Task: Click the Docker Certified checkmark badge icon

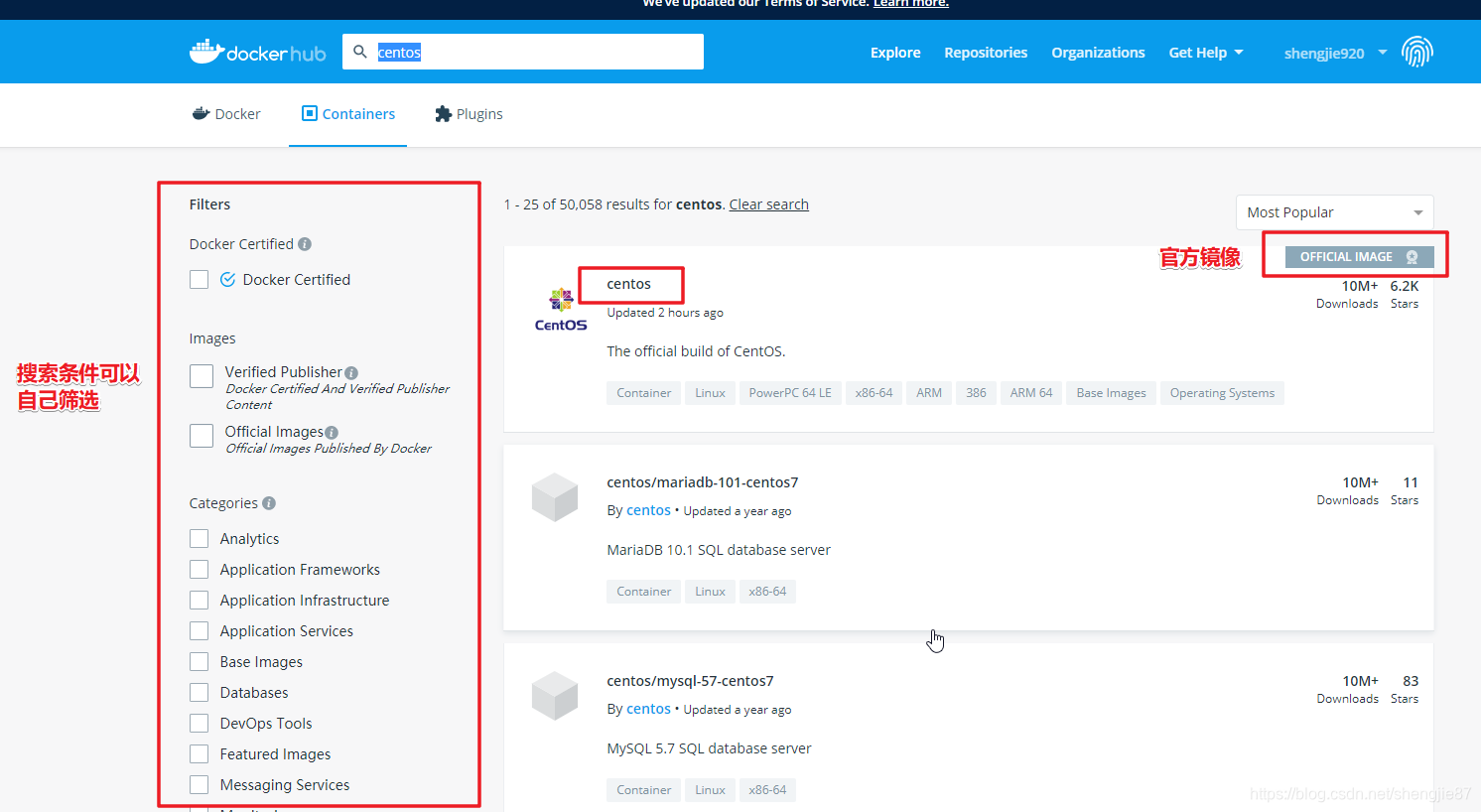Action: pos(227,280)
